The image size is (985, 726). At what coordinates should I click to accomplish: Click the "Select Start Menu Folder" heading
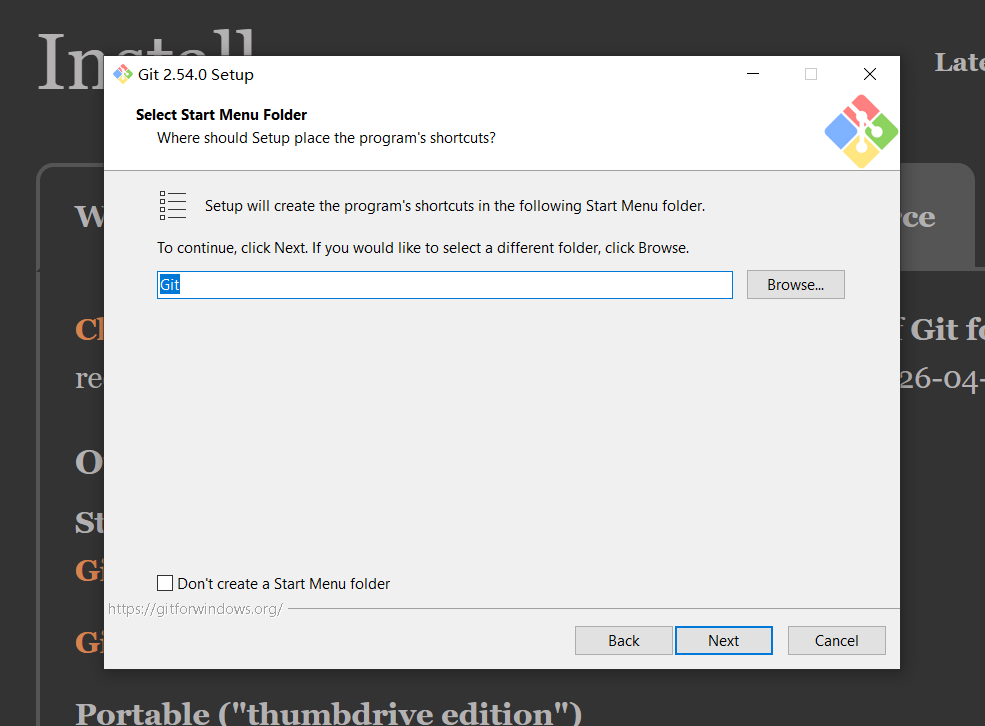[221, 115]
